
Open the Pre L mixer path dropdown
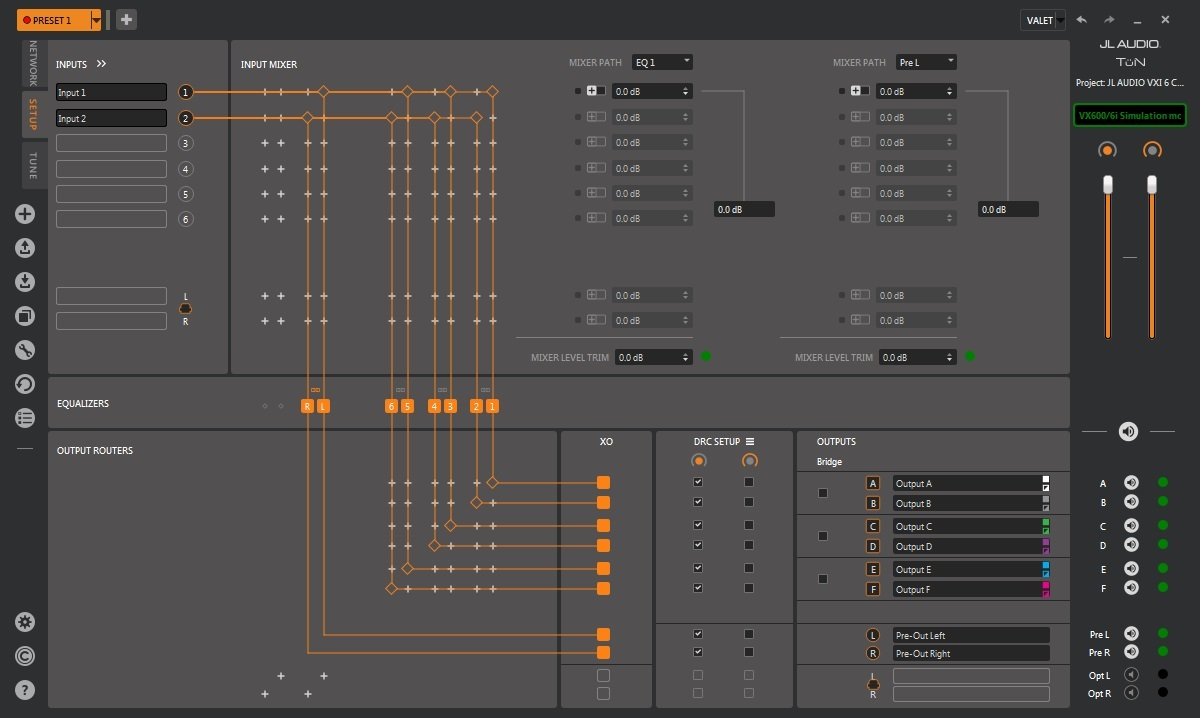(x=926, y=62)
